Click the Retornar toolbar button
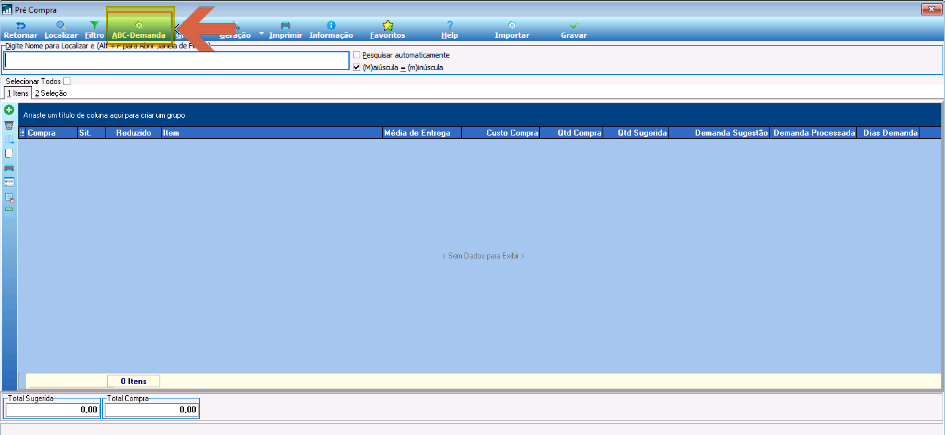Image resolution: width=945 pixels, height=435 pixels. (20, 31)
